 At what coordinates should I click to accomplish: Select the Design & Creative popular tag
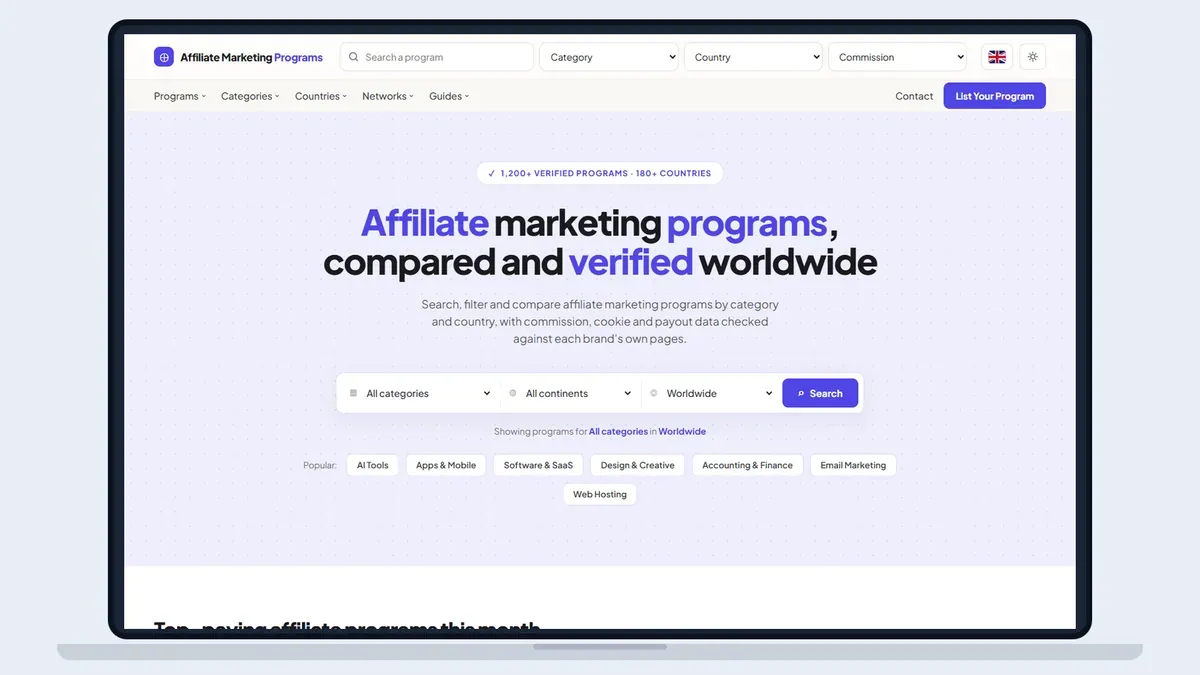click(x=638, y=465)
